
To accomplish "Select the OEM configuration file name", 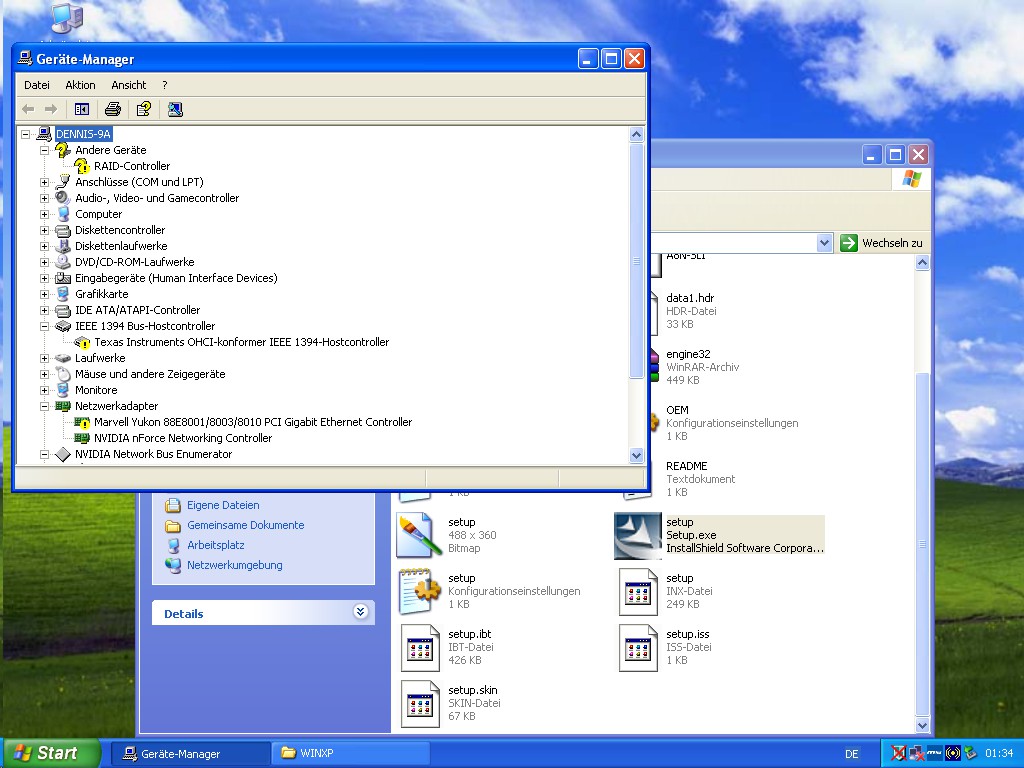I will (x=677, y=410).
